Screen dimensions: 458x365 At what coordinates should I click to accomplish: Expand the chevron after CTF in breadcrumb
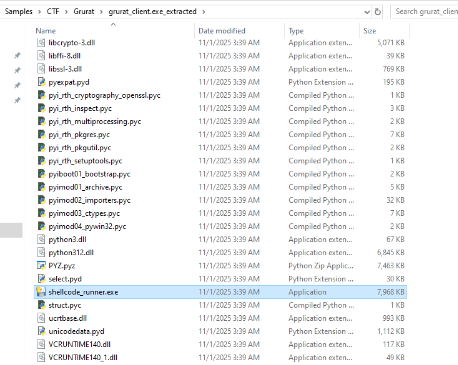point(66,12)
